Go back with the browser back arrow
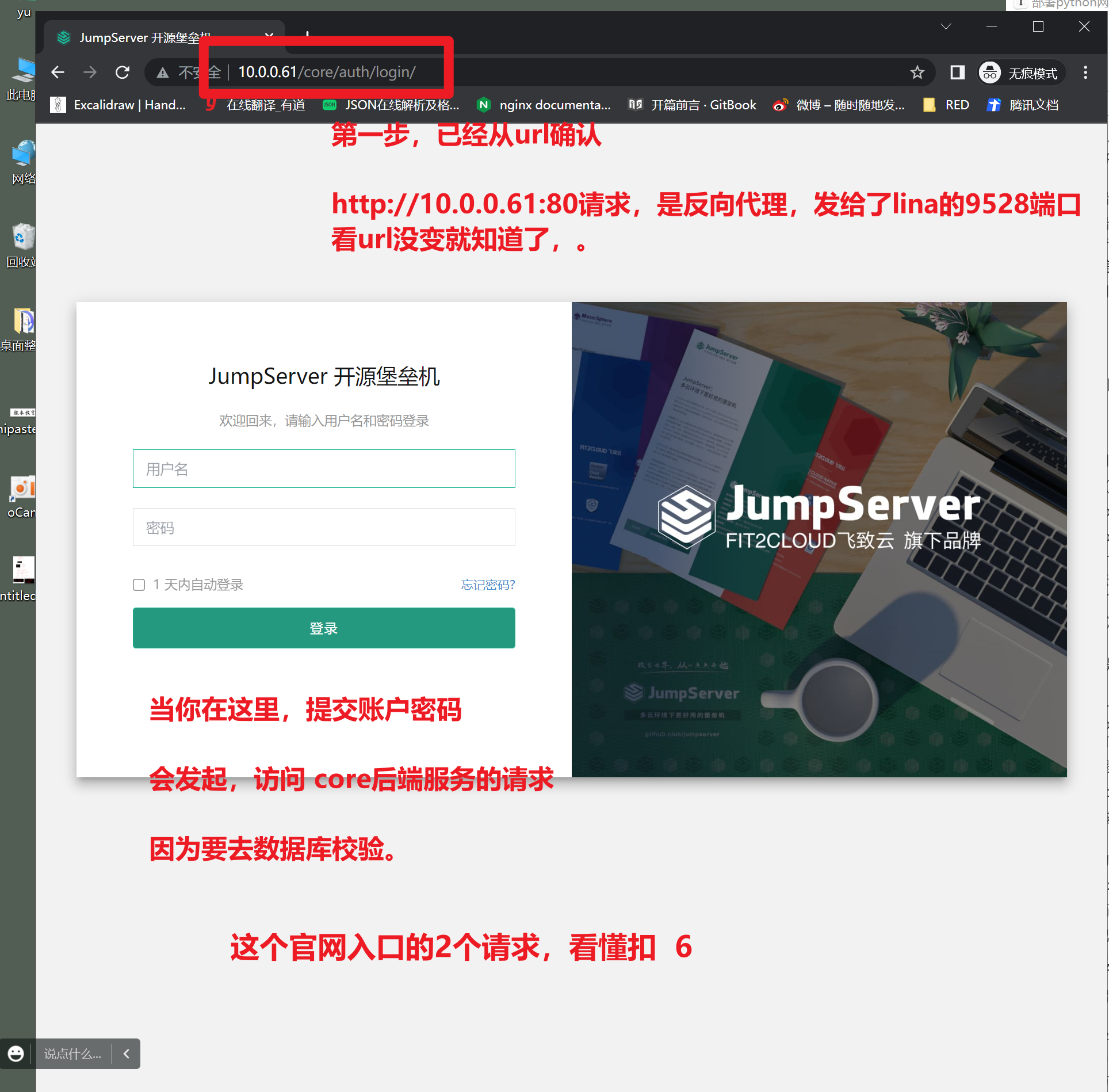The width and height of the screenshot is (1109, 1092). point(58,72)
